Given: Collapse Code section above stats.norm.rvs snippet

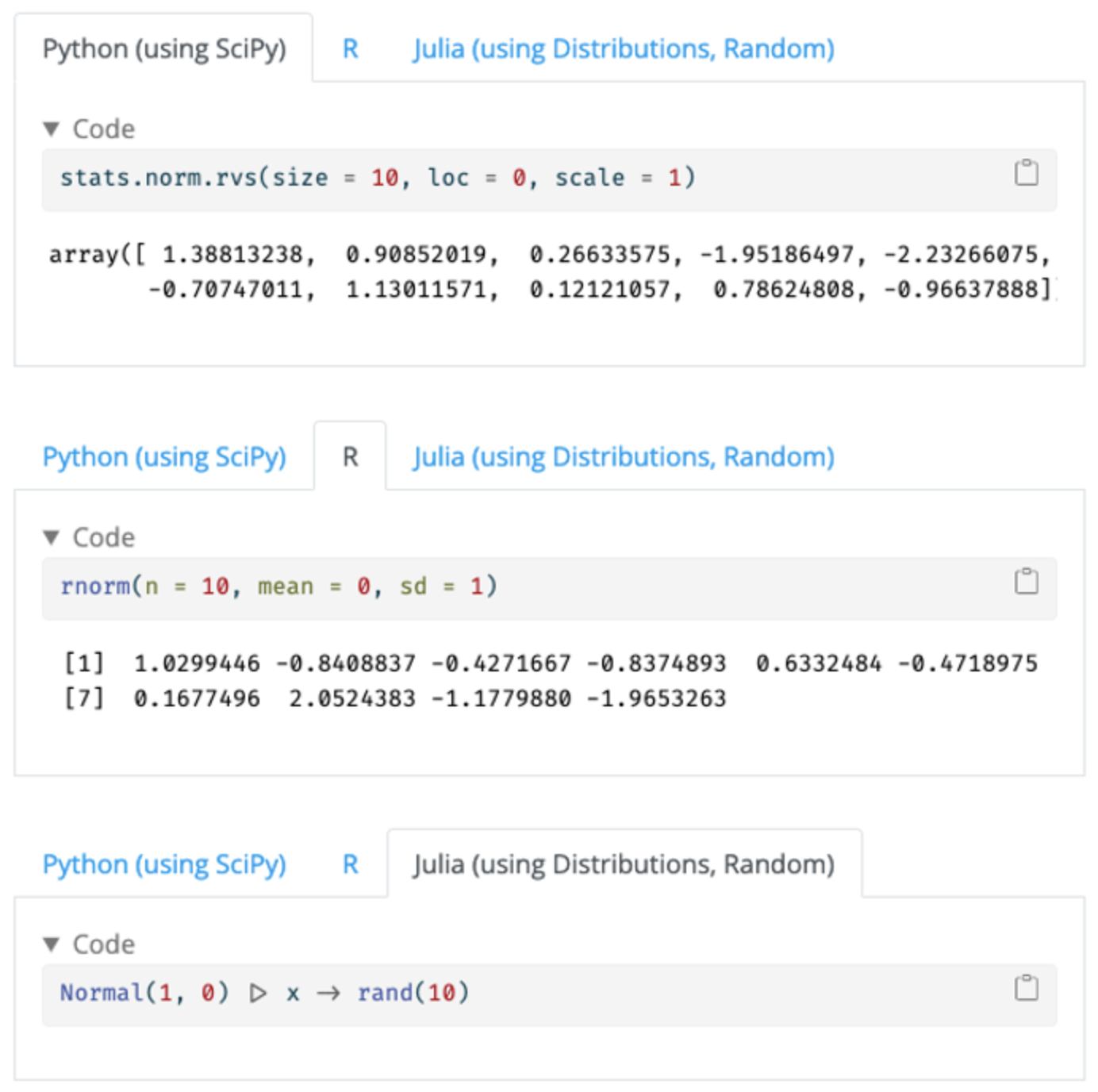Looking at the screenshot, I should point(89,129).
